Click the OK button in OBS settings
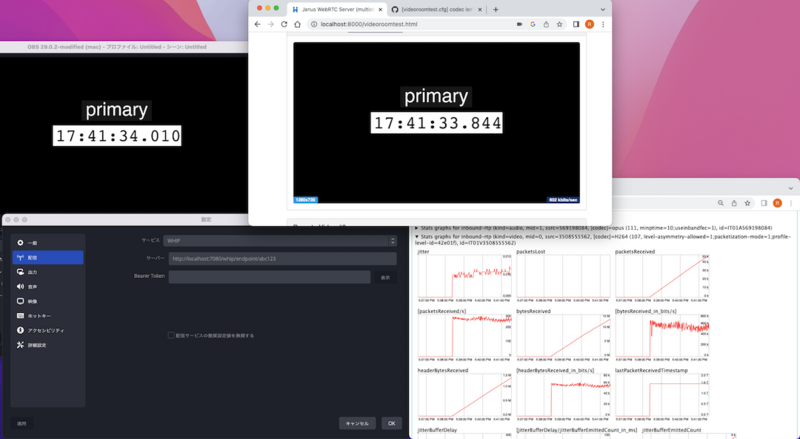Image resolution: width=800 pixels, height=439 pixels. pos(391,423)
